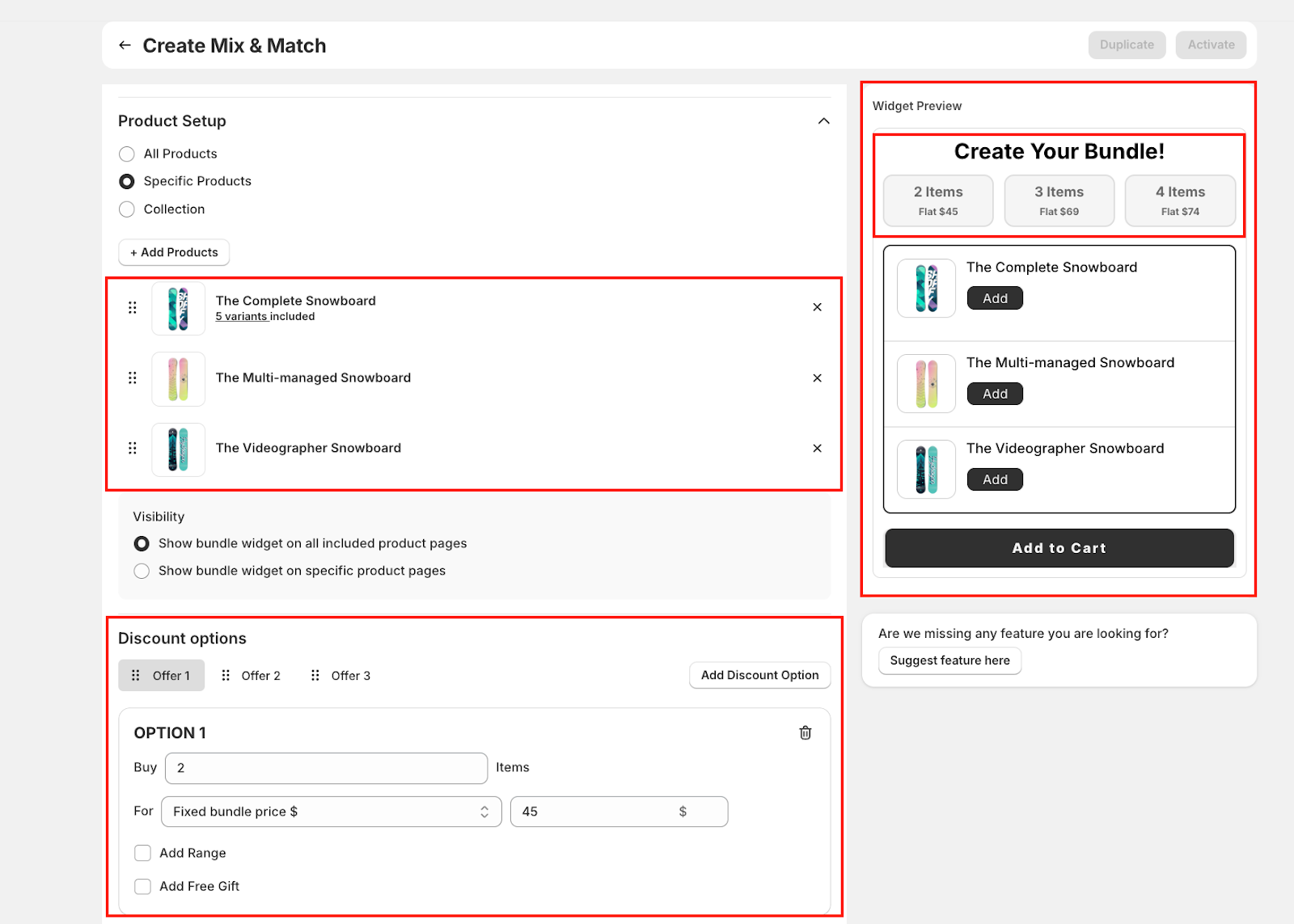Delete Option 1 using the trash icon
Screen dimensions: 1294x924
pos(805,733)
